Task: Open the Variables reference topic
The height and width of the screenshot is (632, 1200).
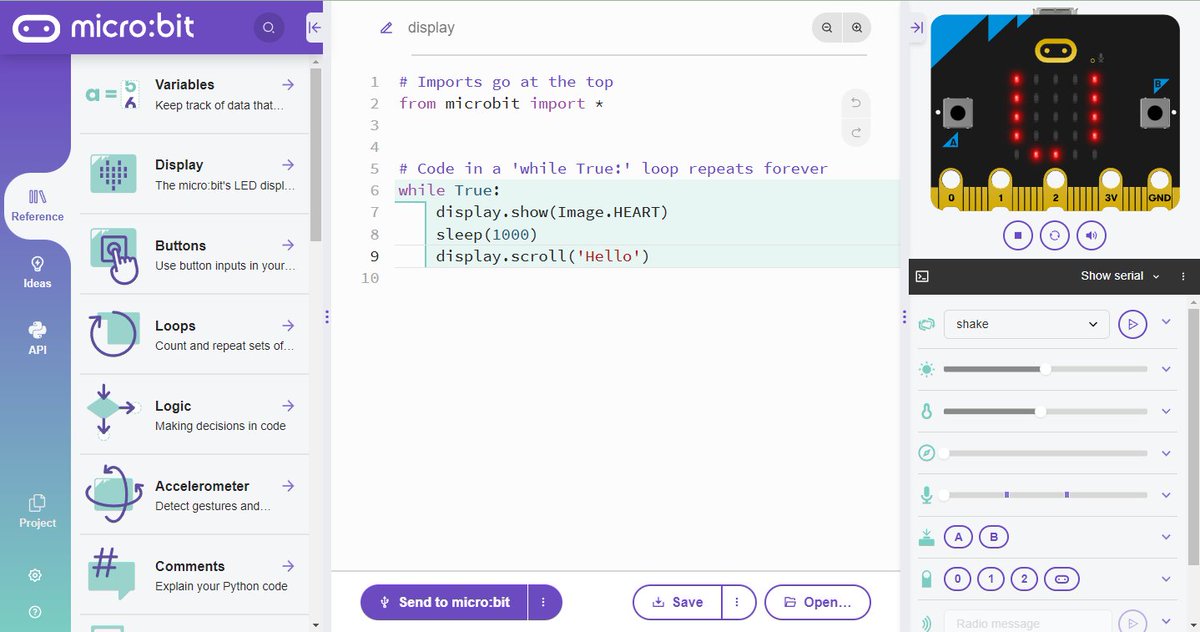Action: [x=194, y=94]
